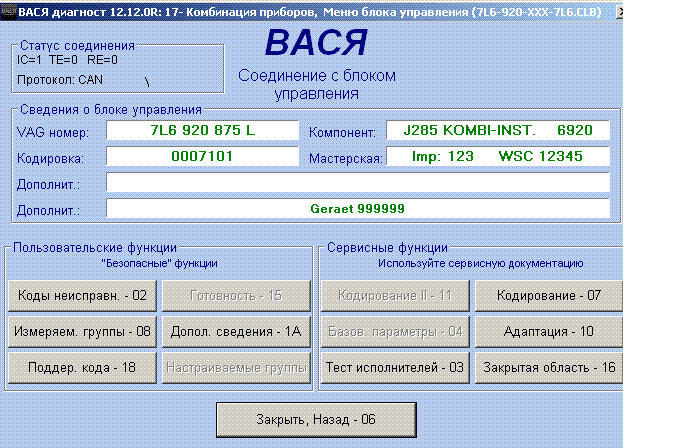The image size is (683, 448).
Task: Click Используйте сервисную документацию caption
Action: click(480, 263)
